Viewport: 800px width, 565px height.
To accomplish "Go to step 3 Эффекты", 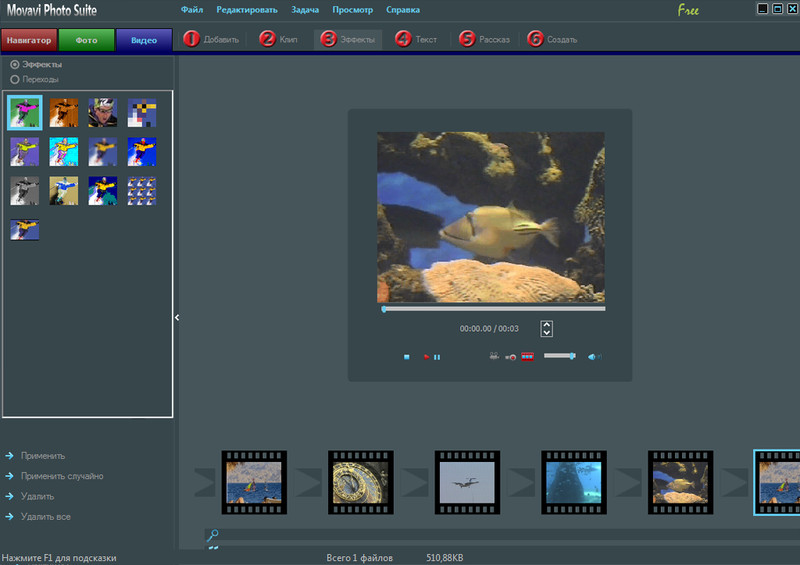I will pyautogui.click(x=347, y=39).
